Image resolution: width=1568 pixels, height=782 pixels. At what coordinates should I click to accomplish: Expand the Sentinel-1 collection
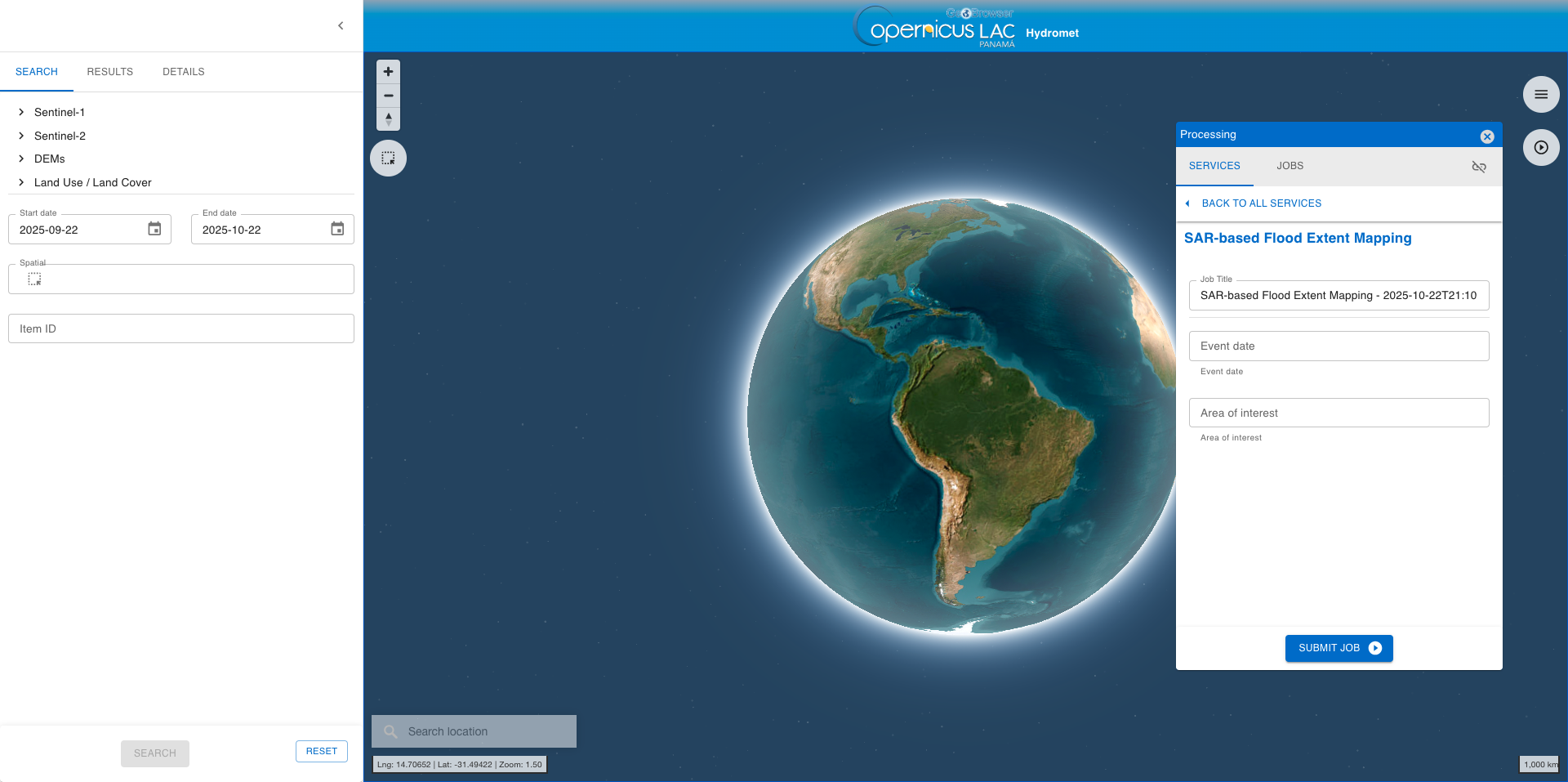pyautogui.click(x=22, y=113)
